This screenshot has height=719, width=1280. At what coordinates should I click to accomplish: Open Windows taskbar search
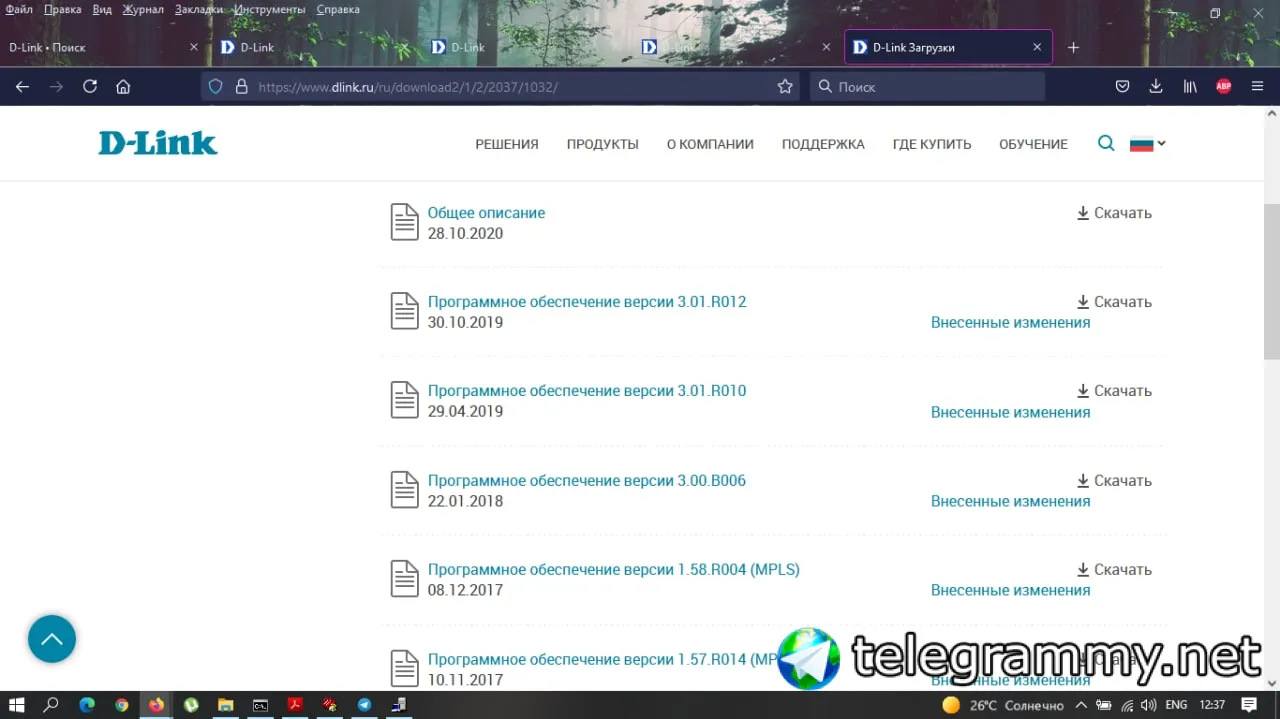coord(52,705)
